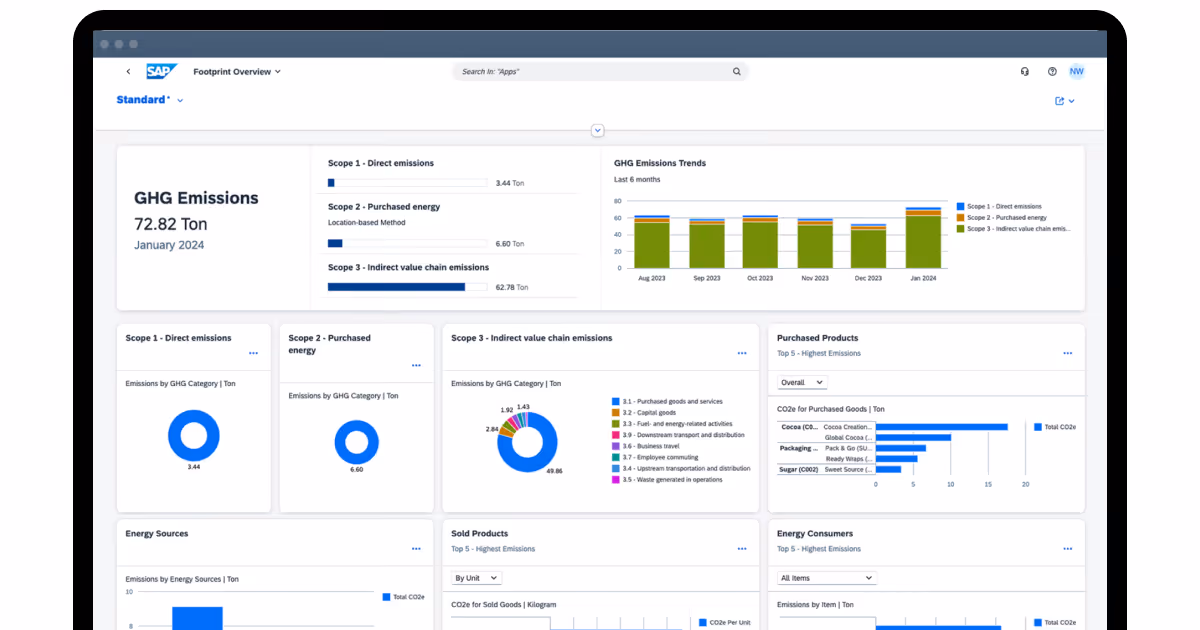The image size is (1200, 630).
Task: Expand the Footprint Overview app title menu
Action: [280, 71]
